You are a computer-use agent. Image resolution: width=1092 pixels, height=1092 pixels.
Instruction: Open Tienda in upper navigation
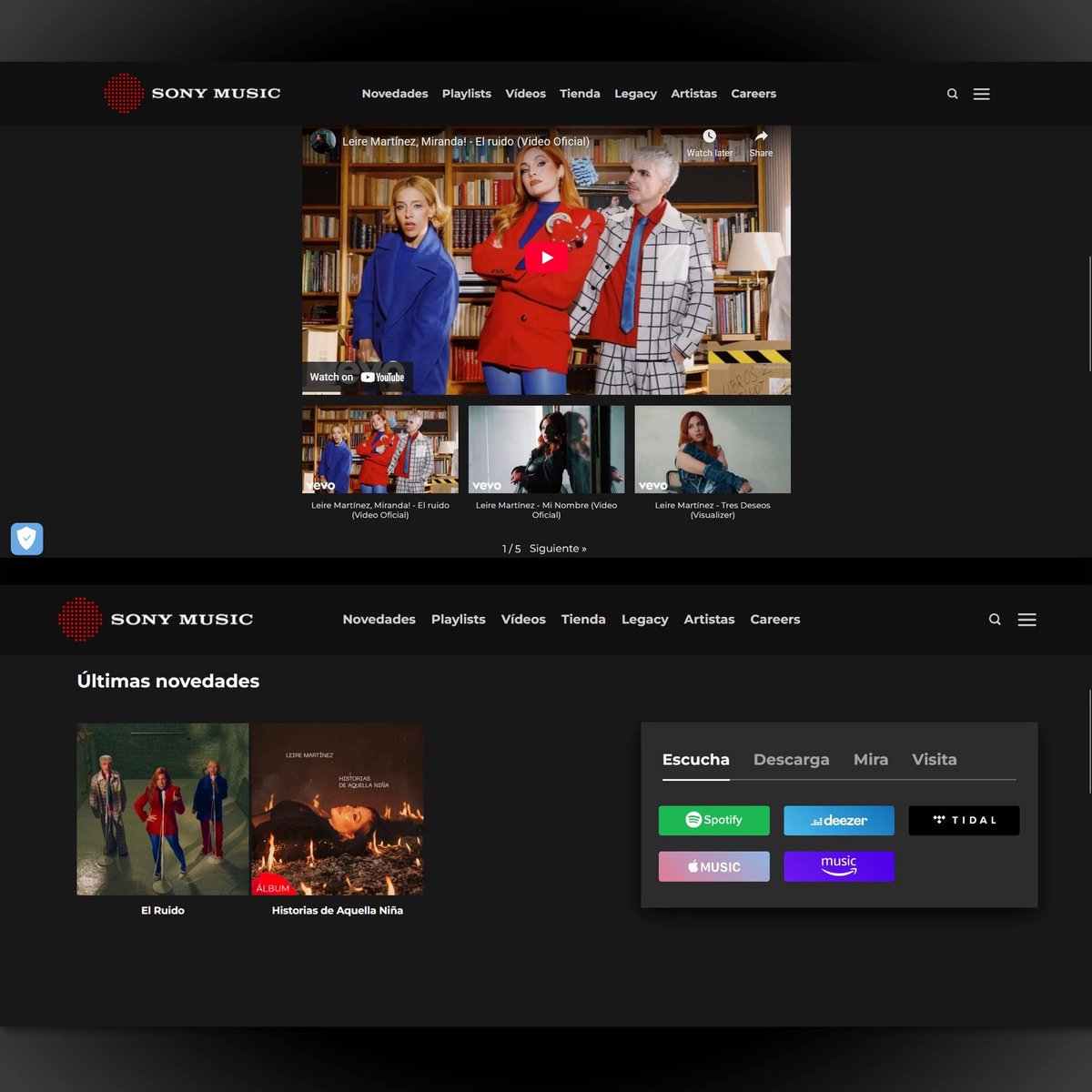click(x=580, y=94)
